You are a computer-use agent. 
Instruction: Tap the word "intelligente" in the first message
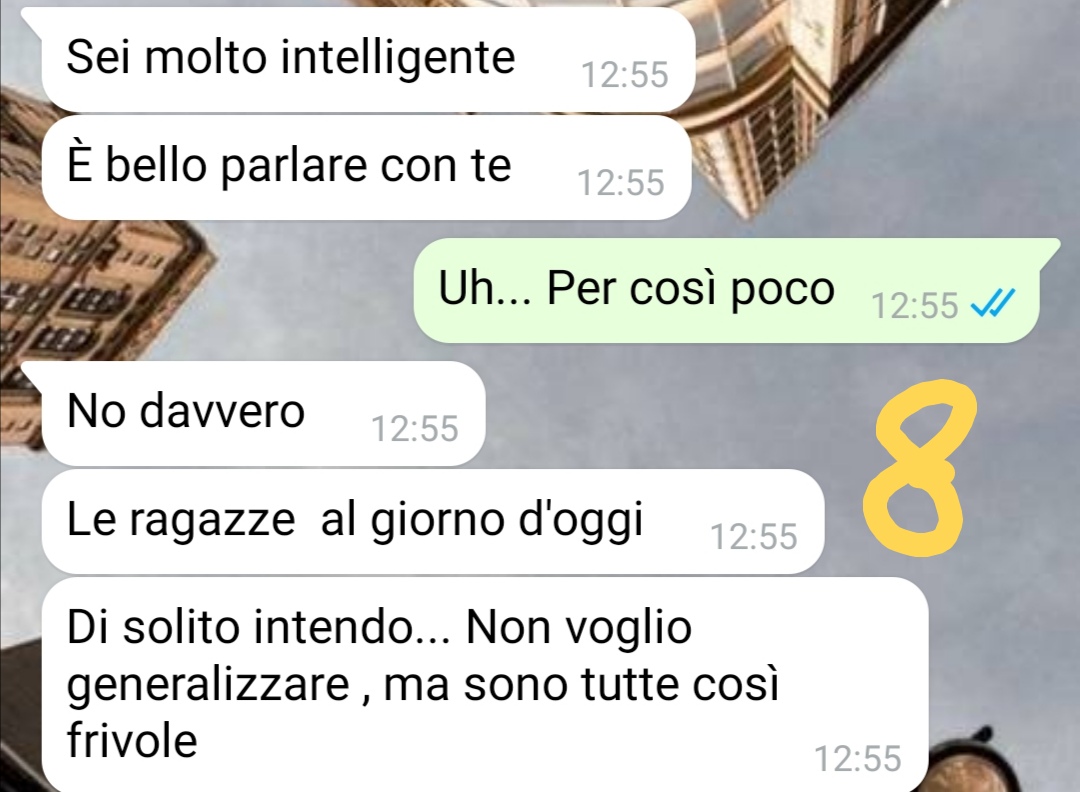tap(398, 59)
